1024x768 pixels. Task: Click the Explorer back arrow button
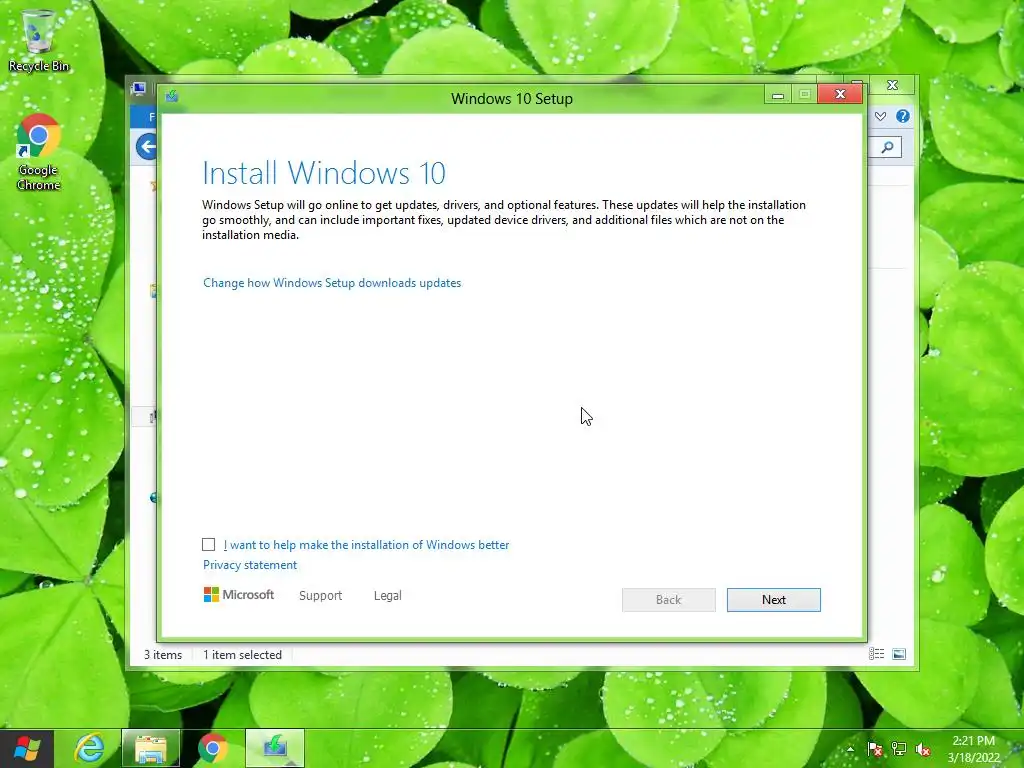tap(147, 146)
